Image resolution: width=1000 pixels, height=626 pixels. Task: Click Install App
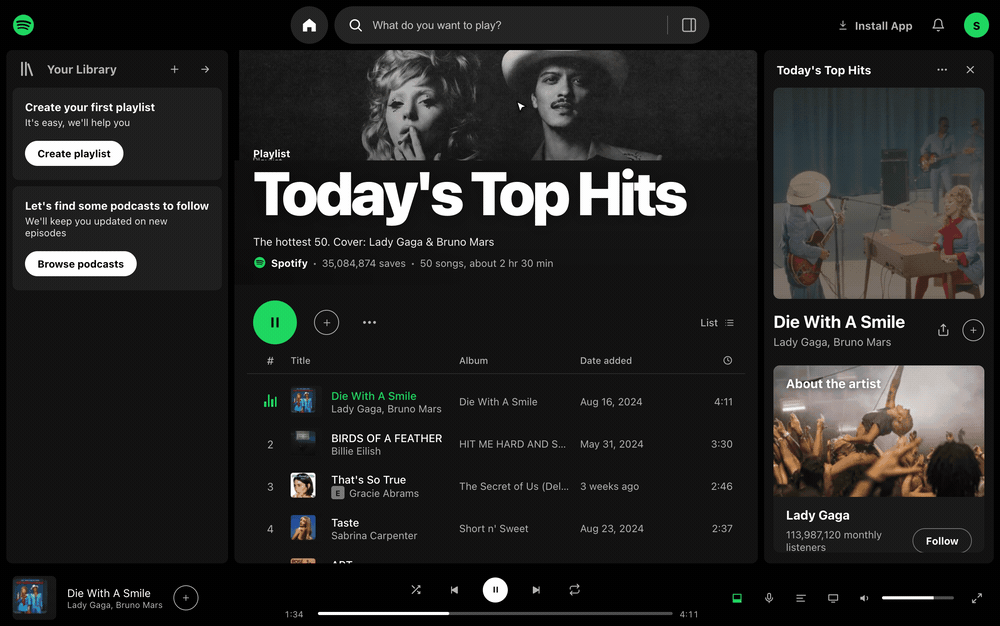875,25
